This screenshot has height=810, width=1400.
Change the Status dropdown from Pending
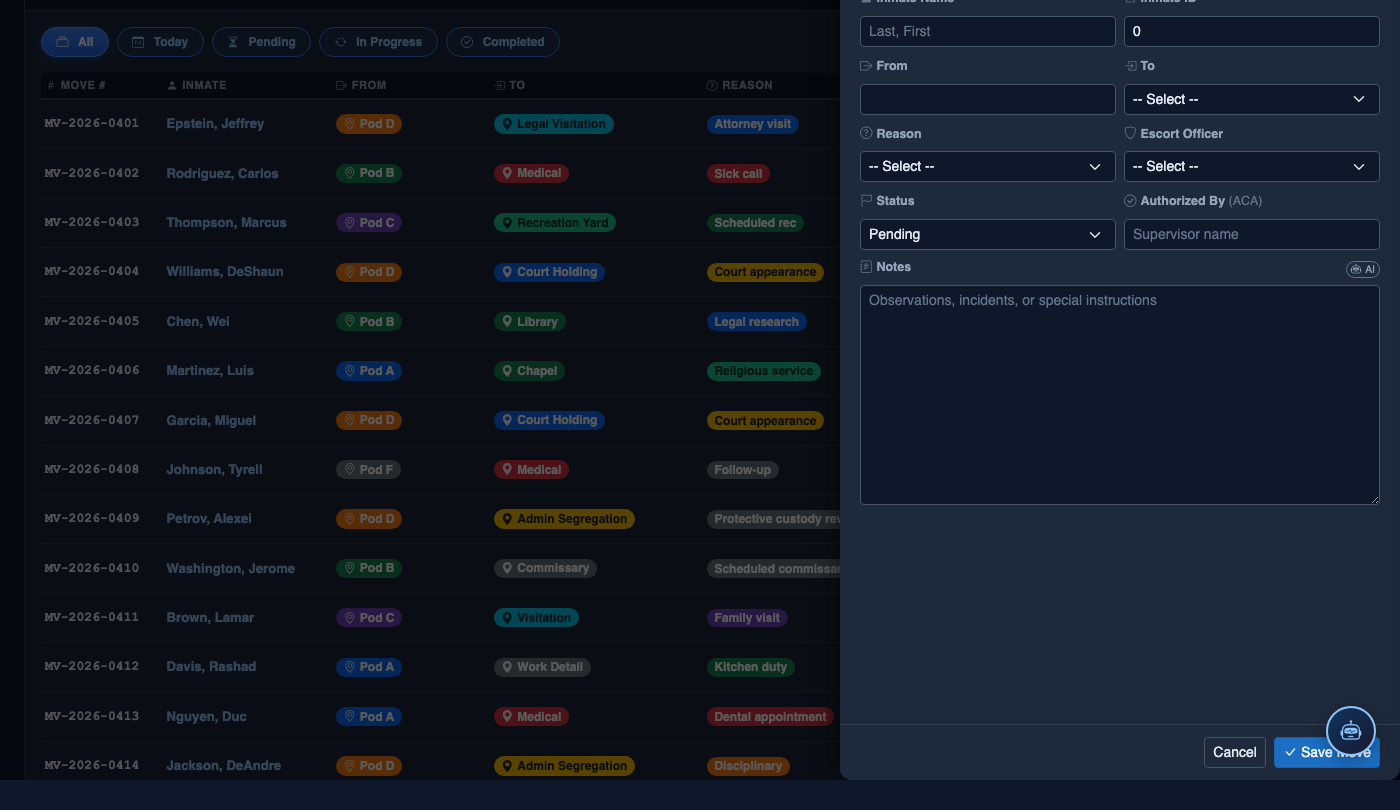pyautogui.click(x=988, y=234)
